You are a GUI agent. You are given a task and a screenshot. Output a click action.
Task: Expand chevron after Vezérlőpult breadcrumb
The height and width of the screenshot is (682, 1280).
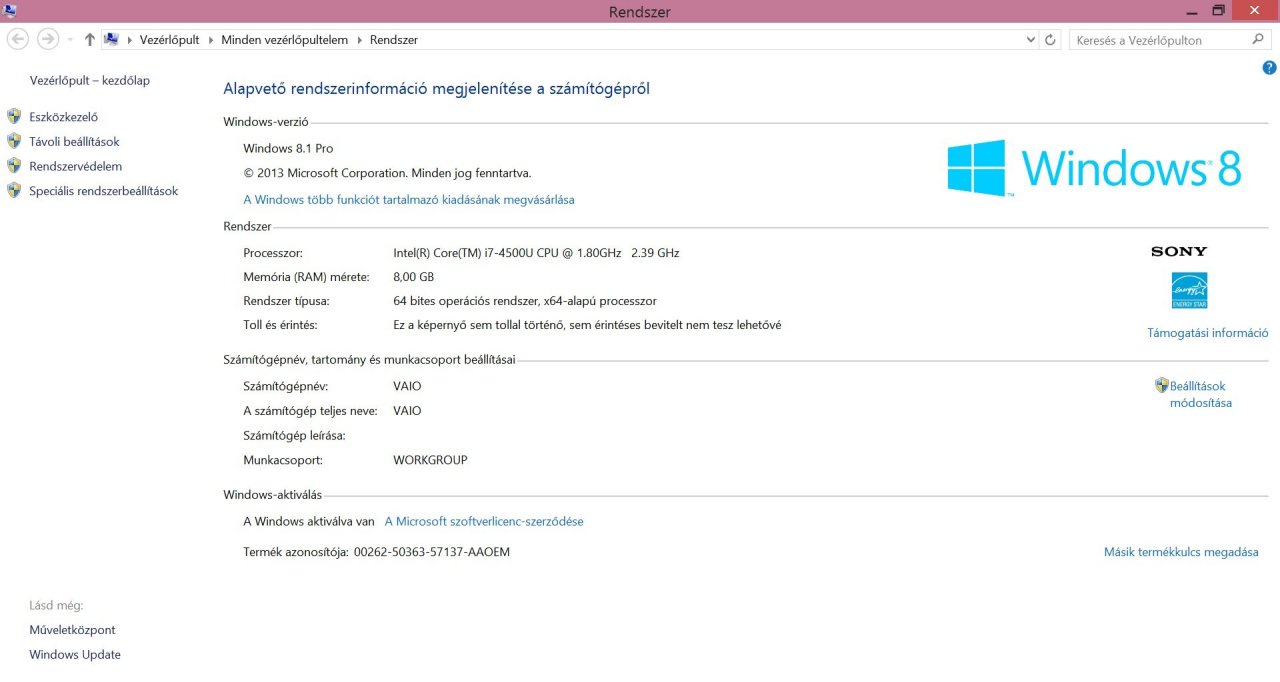(x=210, y=40)
